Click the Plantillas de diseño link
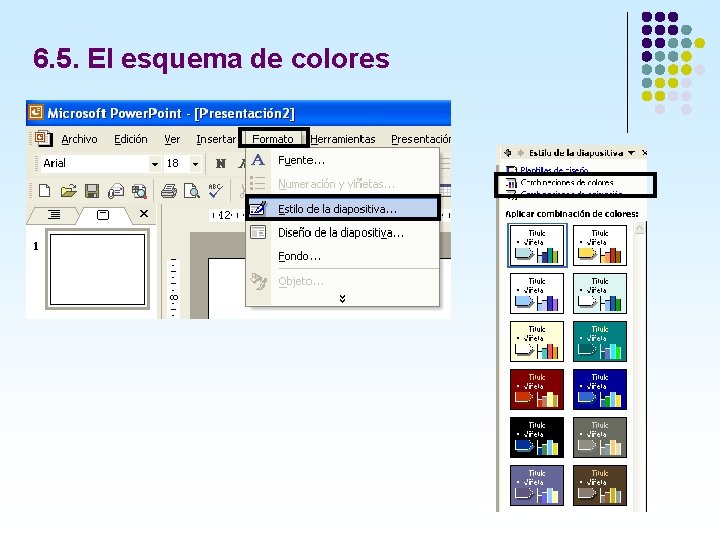 [554, 170]
